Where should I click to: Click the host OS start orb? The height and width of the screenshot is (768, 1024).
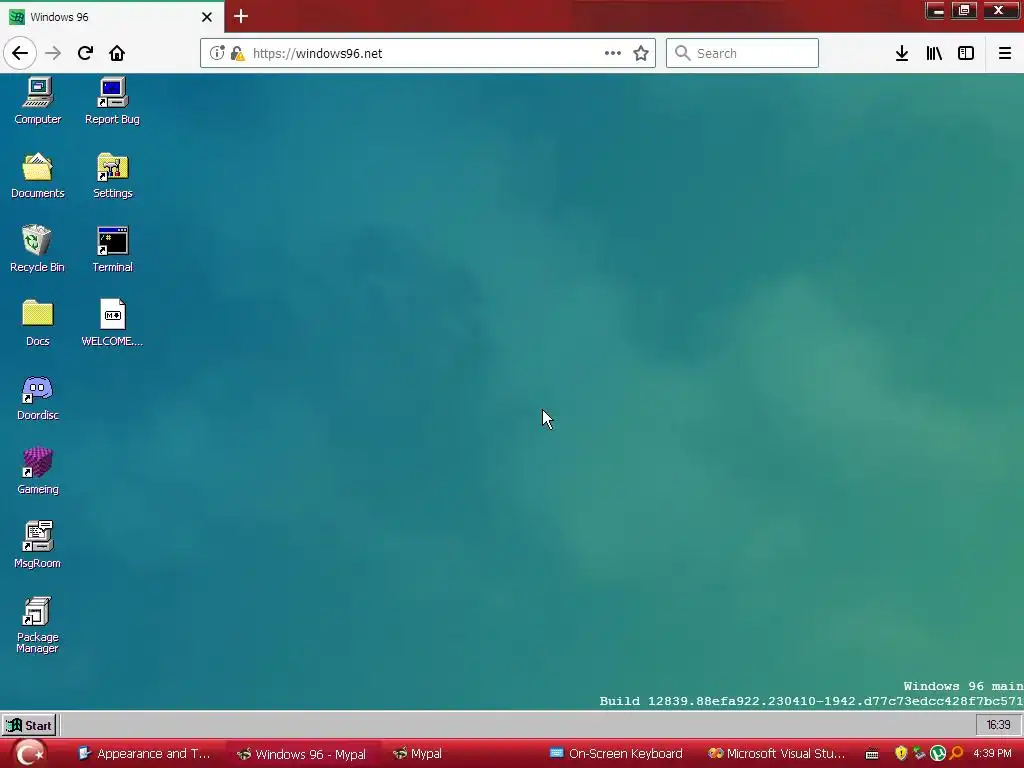point(30,754)
